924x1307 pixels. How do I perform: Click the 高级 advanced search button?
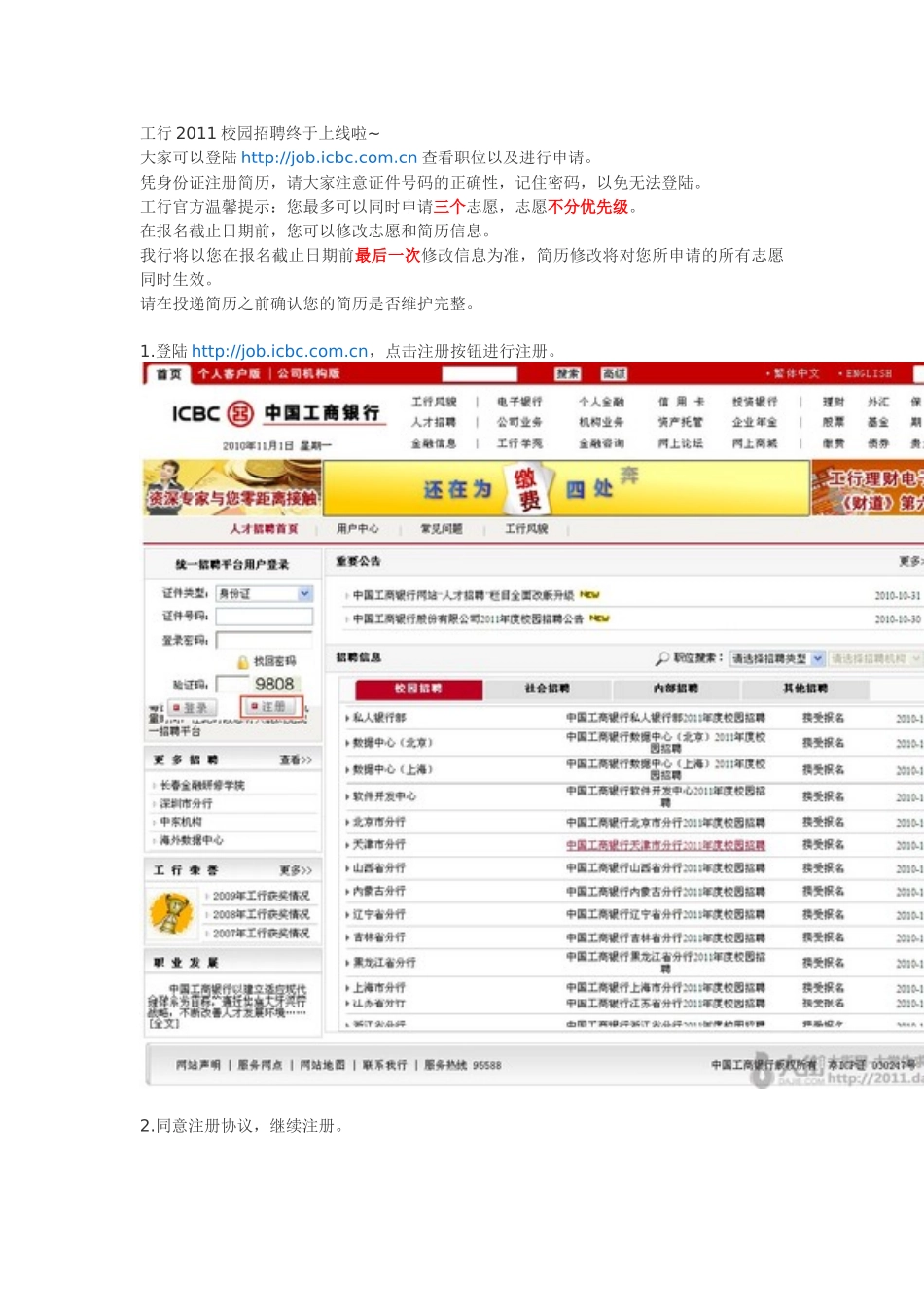point(614,374)
